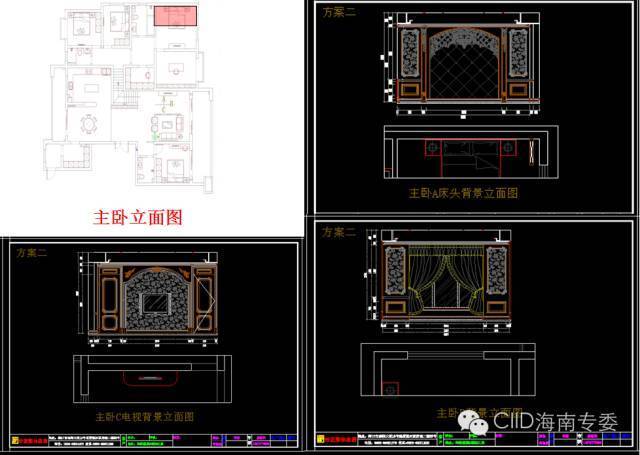This screenshot has width=640, height=455.
Task: Click the pink highlighted master bedroom on floor plan
Action: [x=176, y=16]
